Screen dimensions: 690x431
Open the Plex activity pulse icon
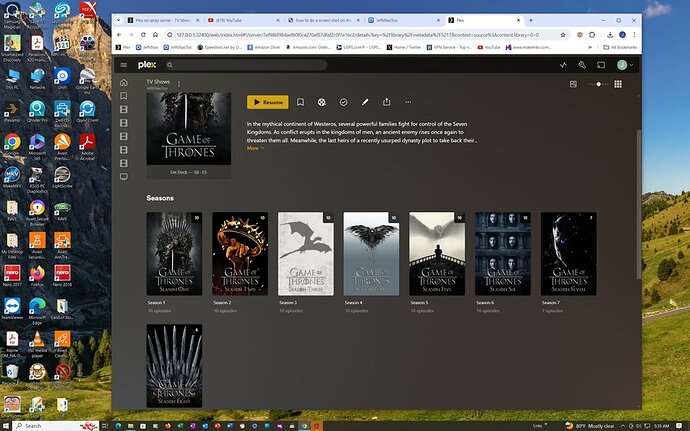coord(563,65)
